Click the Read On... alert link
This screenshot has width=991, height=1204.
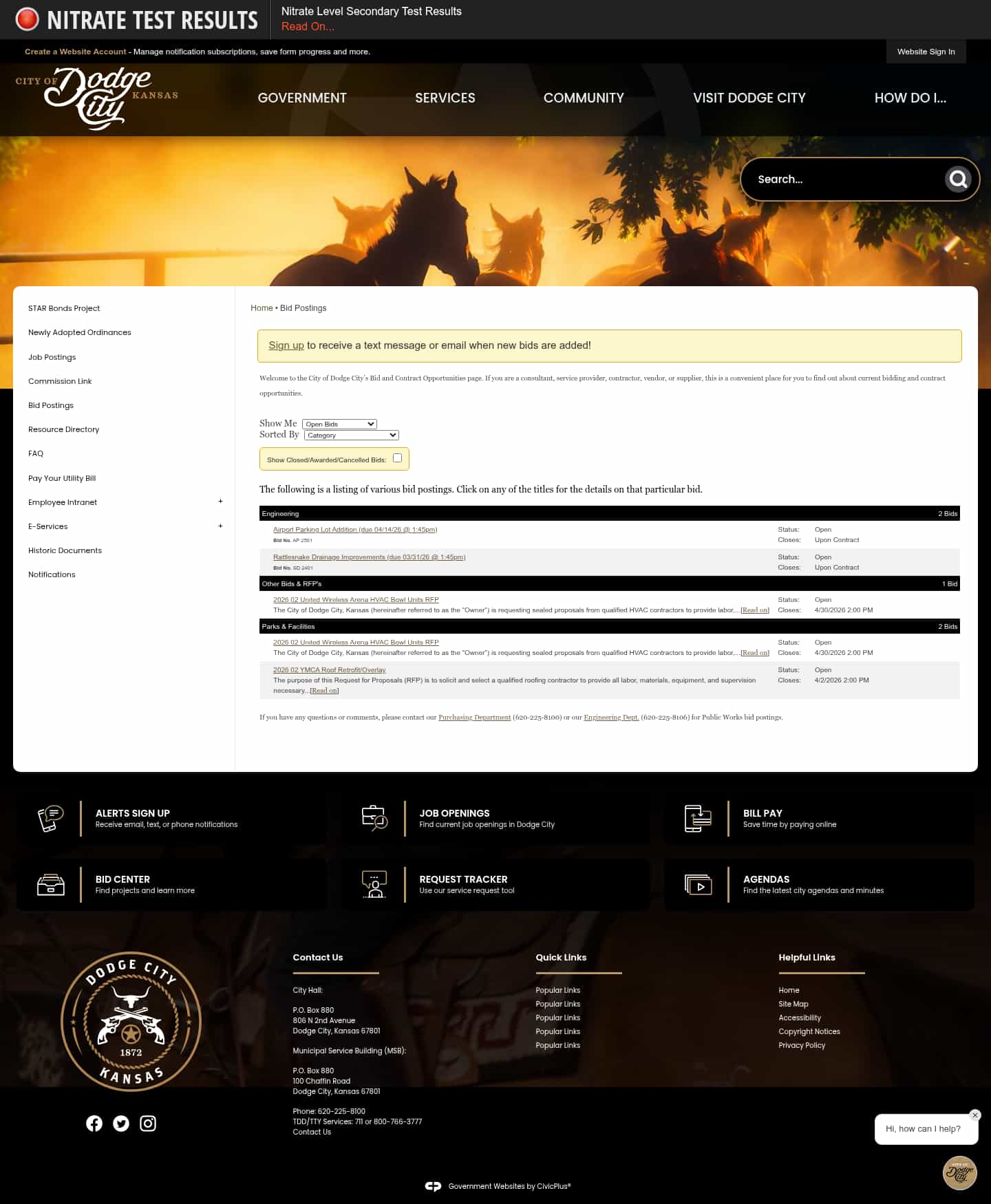point(308,26)
